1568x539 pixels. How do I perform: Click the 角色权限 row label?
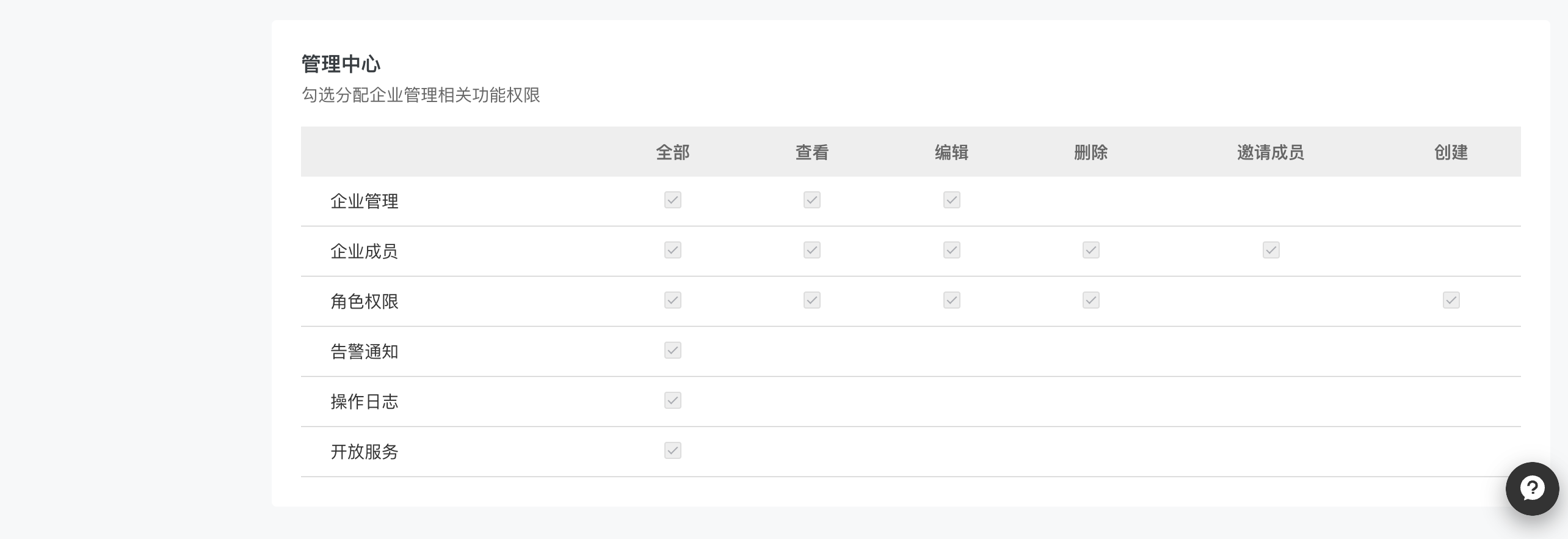(364, 301)
